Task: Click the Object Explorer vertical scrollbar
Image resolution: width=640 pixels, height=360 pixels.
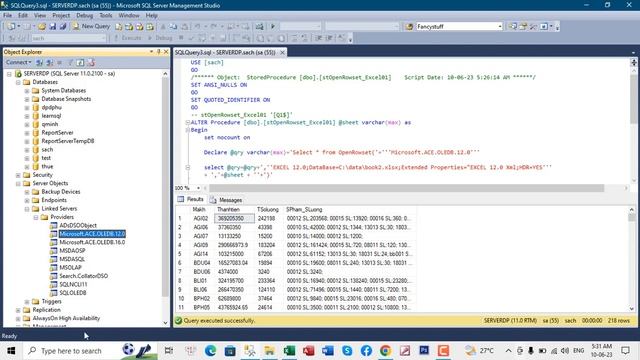Action: pyautogui.click(x=165, y=187)
